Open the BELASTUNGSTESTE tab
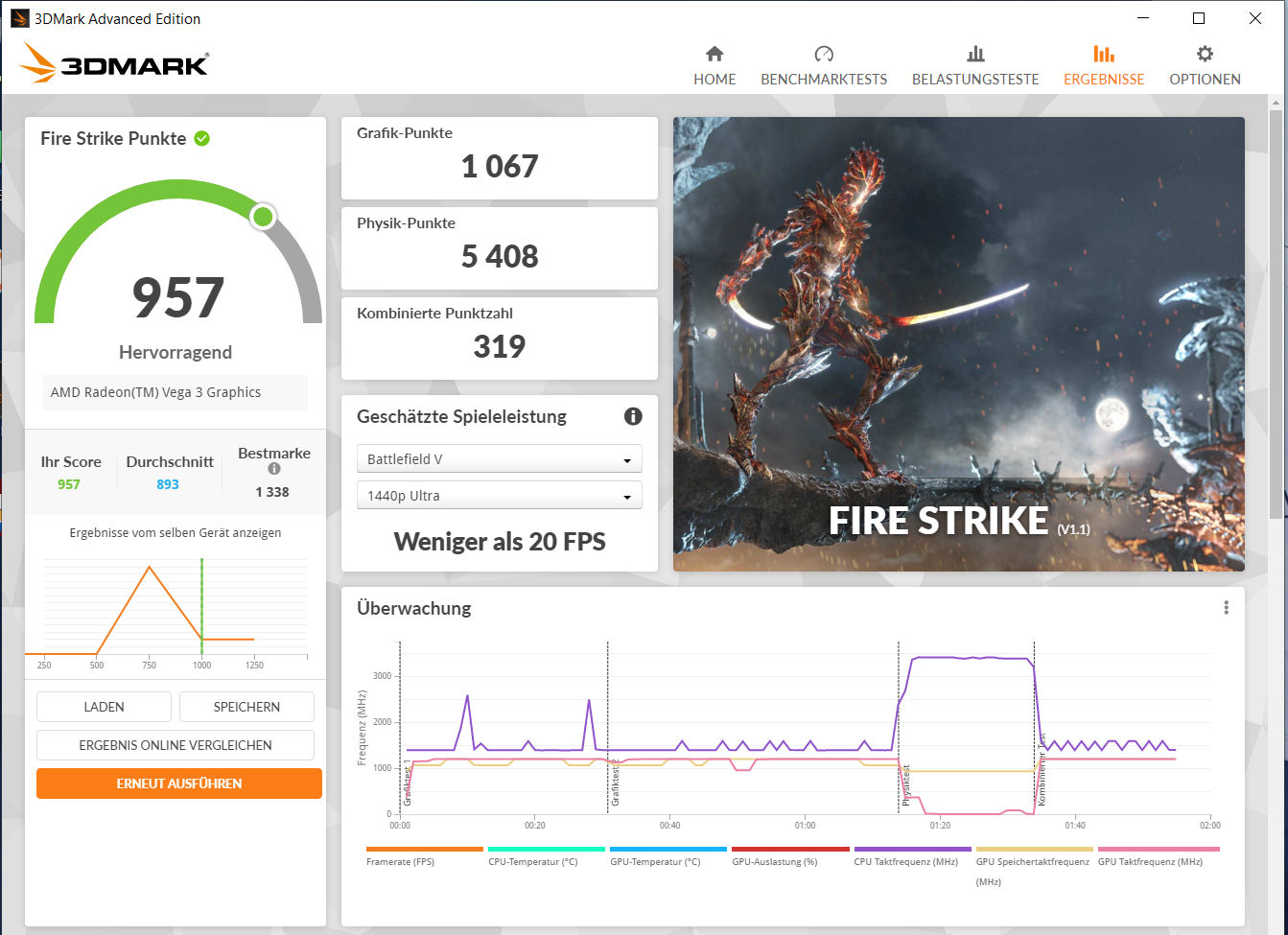1288x935 pixels. 975,66
